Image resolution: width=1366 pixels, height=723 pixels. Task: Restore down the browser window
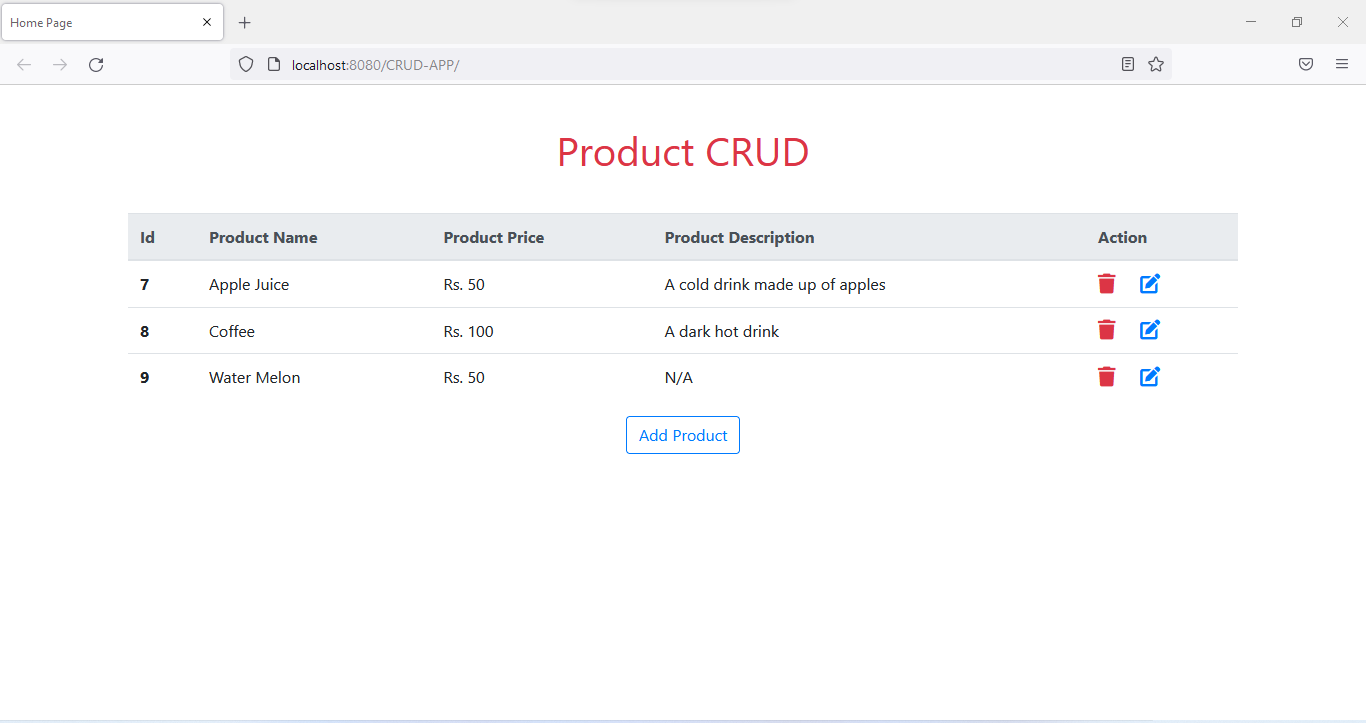click(1297, 22)
